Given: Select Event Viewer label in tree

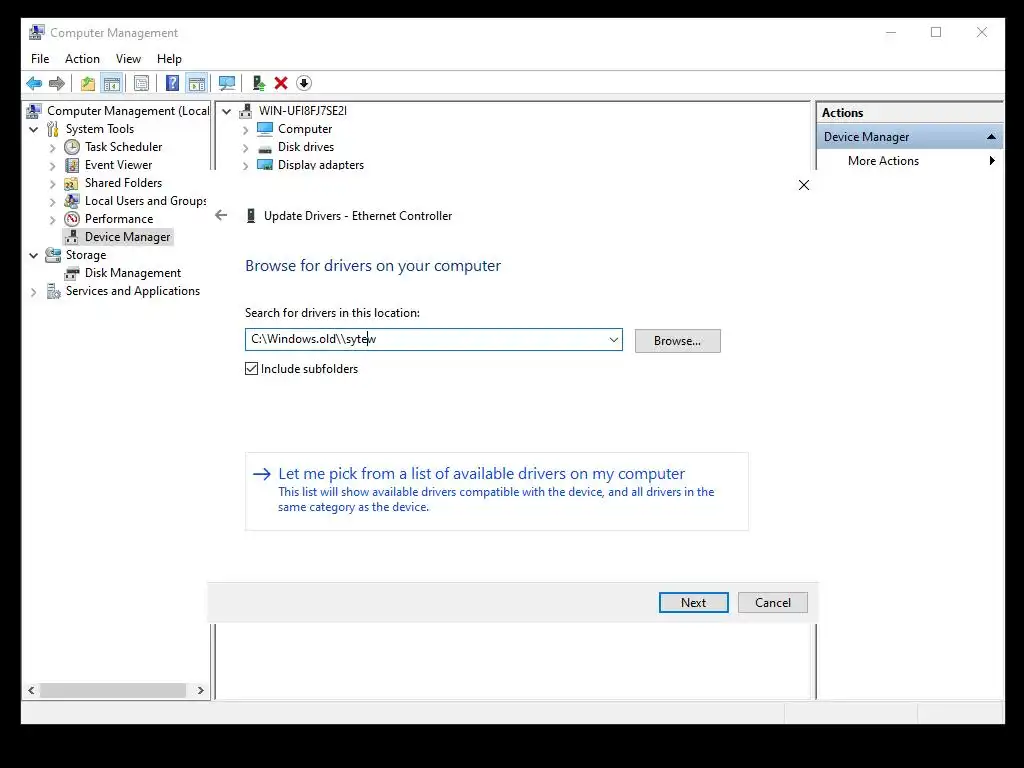Looking at the screenshot, I should coord(118,165).
